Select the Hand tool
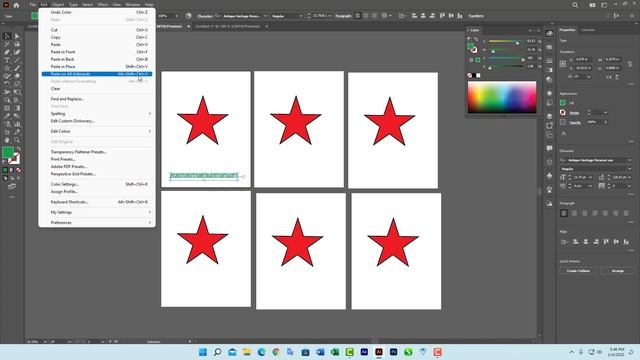The width and height of the screenshot is (640, 360). 7,140
